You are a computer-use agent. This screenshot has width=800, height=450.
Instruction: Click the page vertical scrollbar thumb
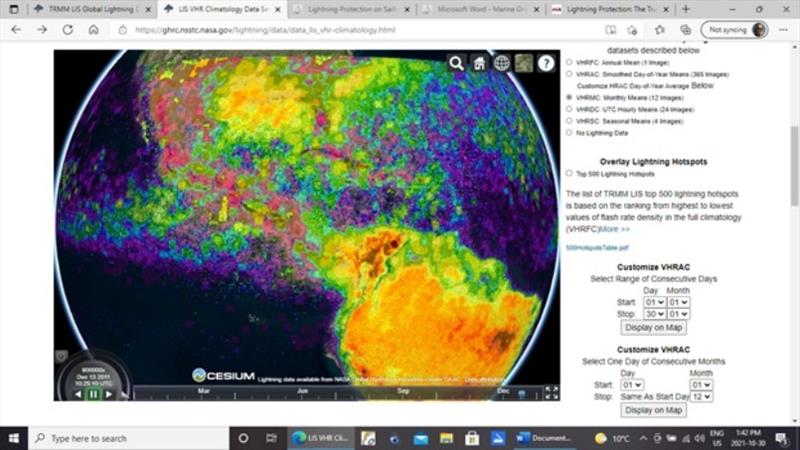point(794,166)
